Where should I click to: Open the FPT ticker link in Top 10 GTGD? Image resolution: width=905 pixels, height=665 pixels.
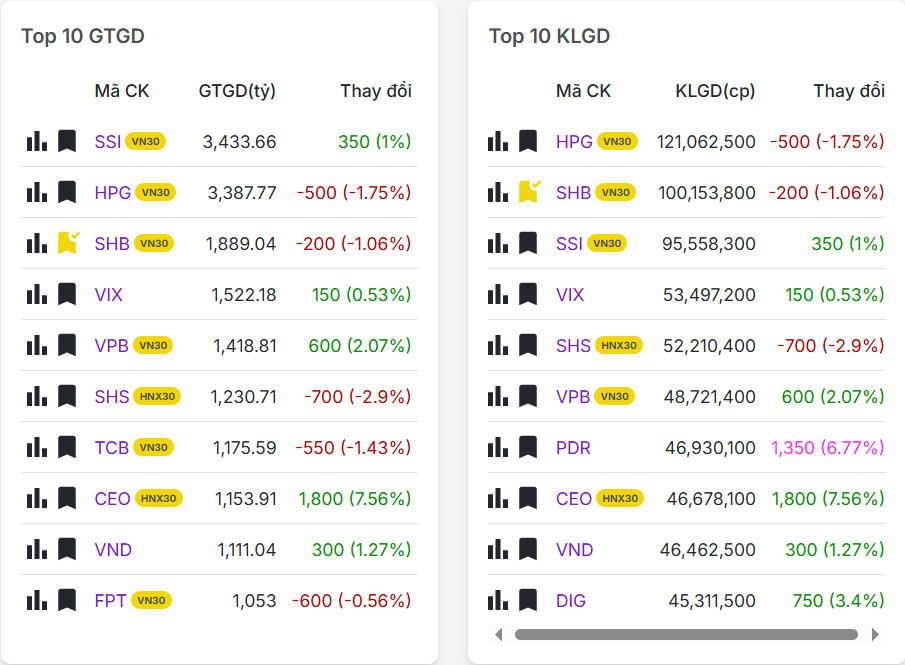point(110,600)
